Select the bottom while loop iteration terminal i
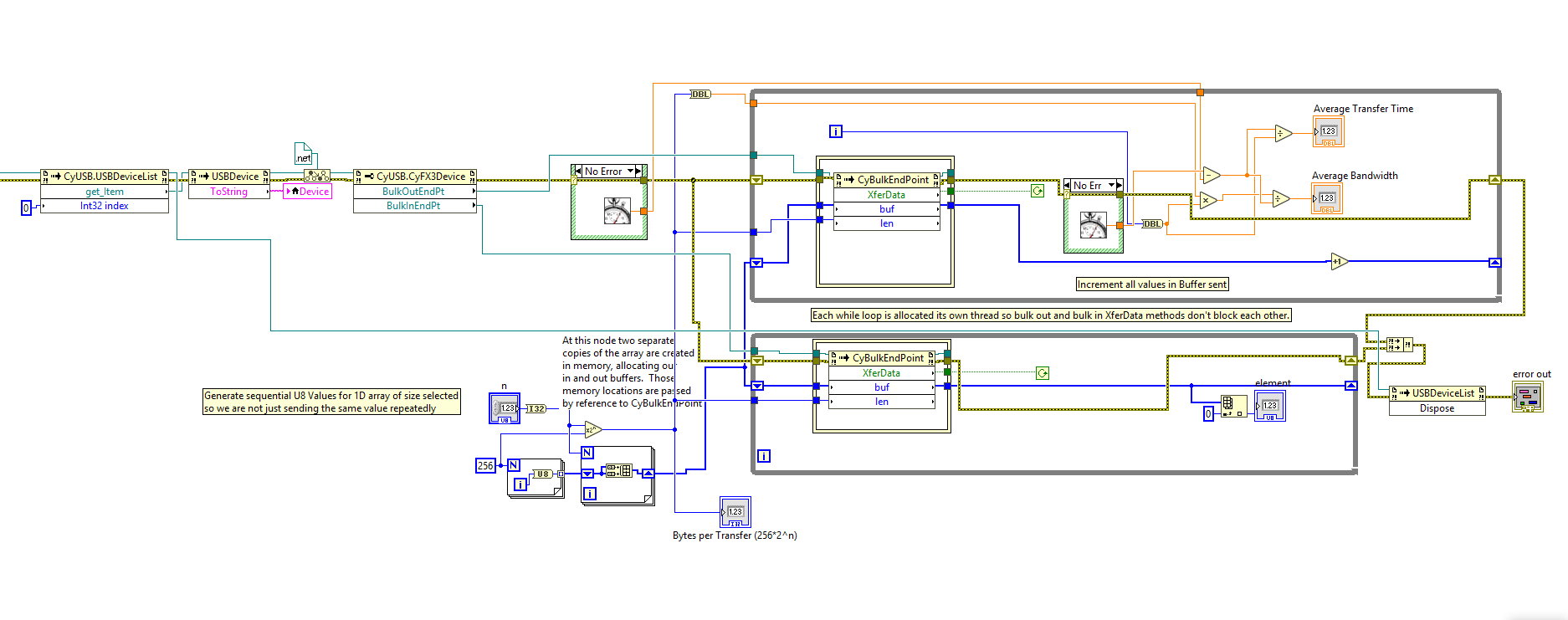Viewport: 1568px width, 620px height. (763, 456)
